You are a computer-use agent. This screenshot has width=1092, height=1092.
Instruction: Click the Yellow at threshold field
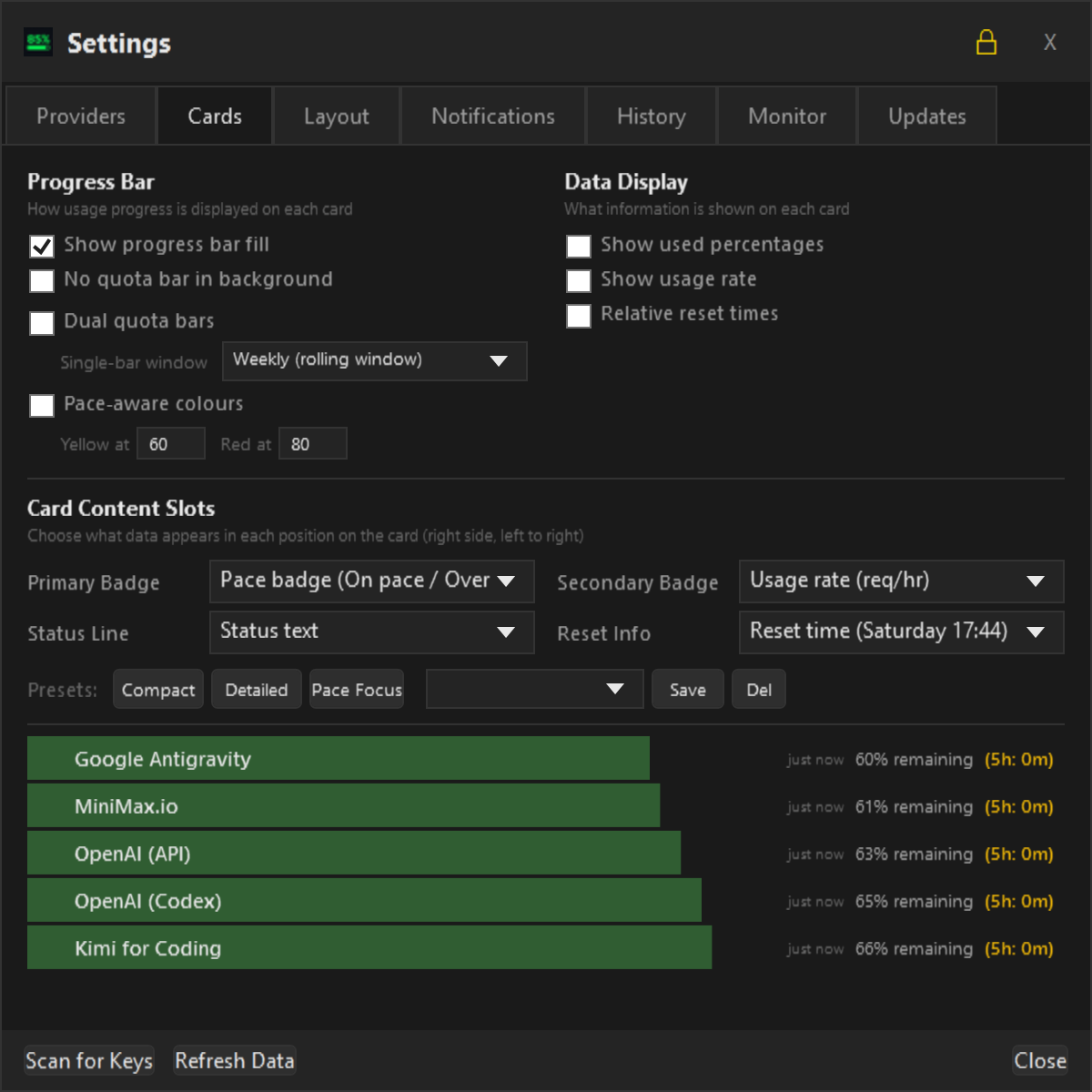click(x=171, y=444)
